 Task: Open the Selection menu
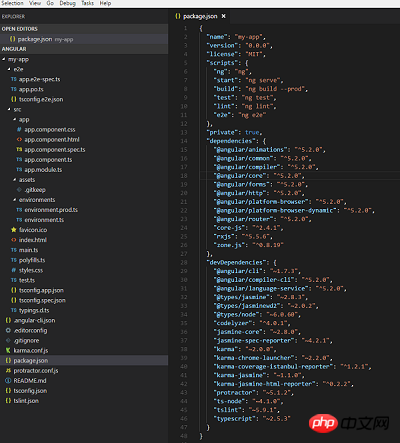pyautogui.click(x=12, y=3)
